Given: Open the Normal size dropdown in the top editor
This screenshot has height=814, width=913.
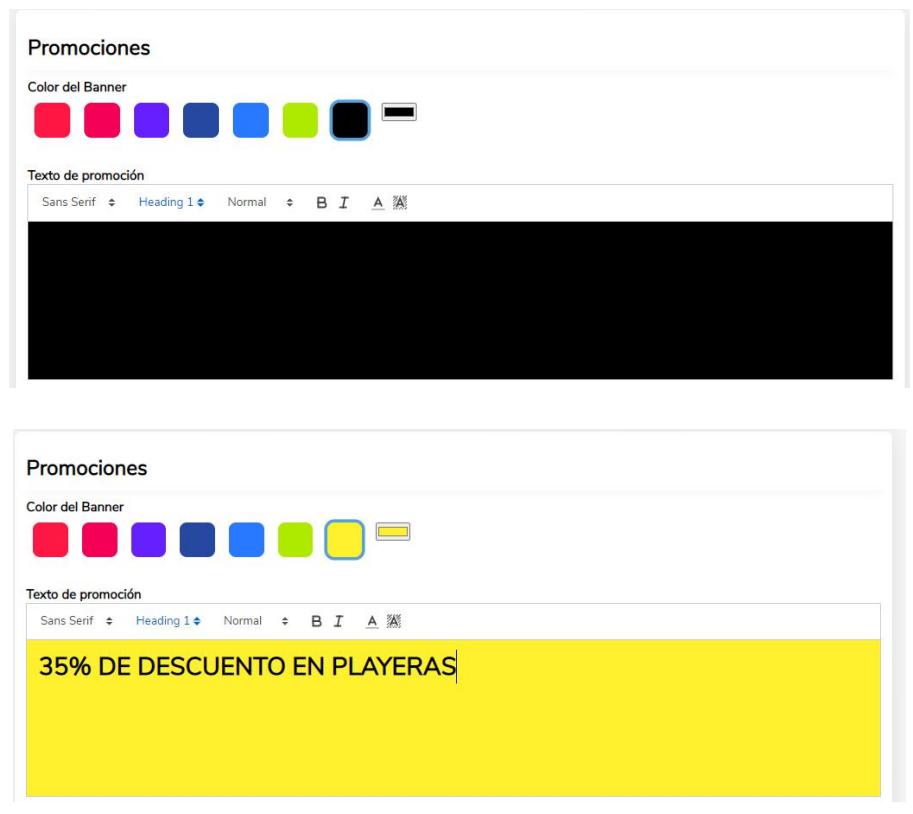Looking at the screenshot, I should coord(260,202).
